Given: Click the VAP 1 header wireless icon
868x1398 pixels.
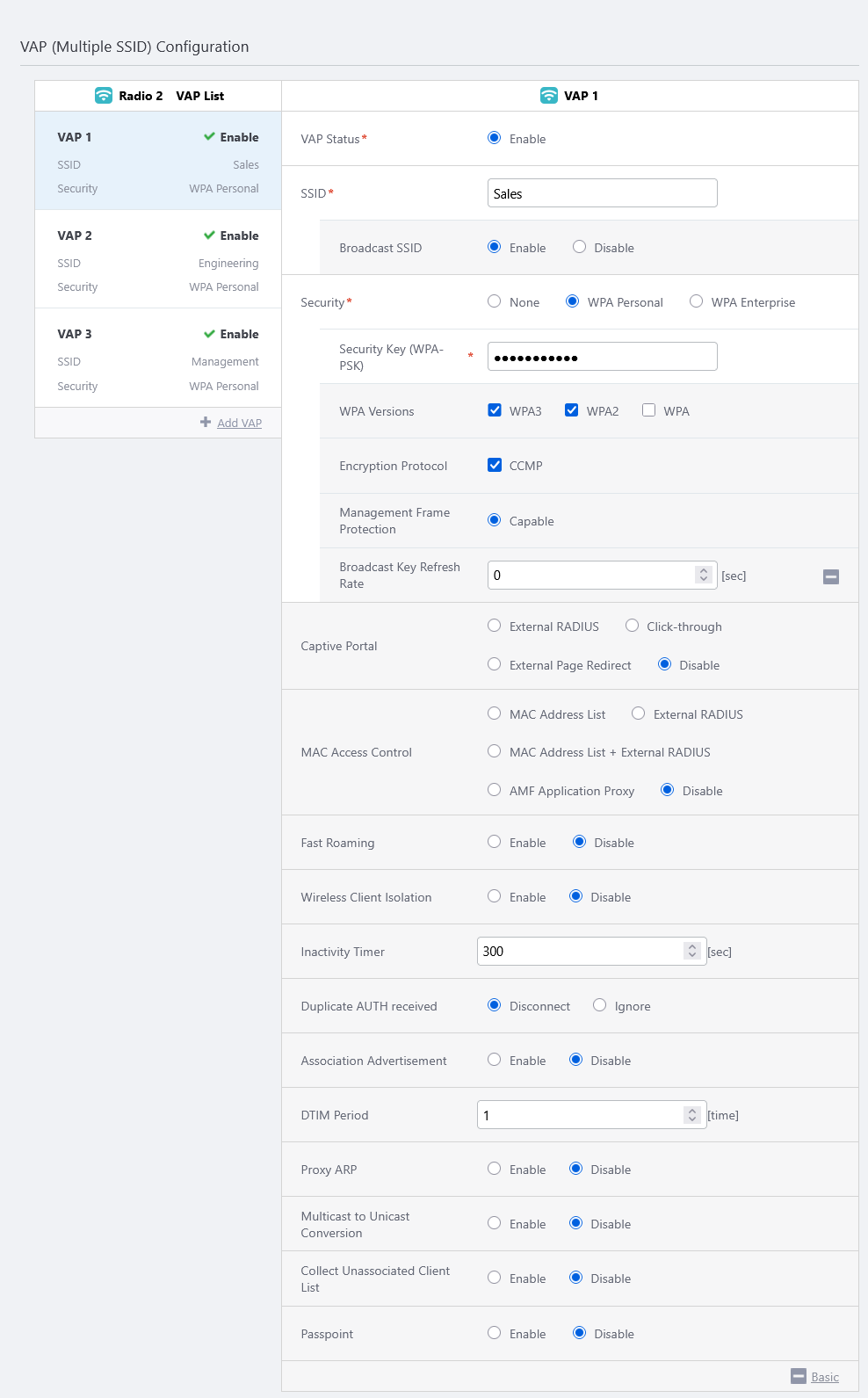Looking at the screenshot, I should tap(549, 96).
